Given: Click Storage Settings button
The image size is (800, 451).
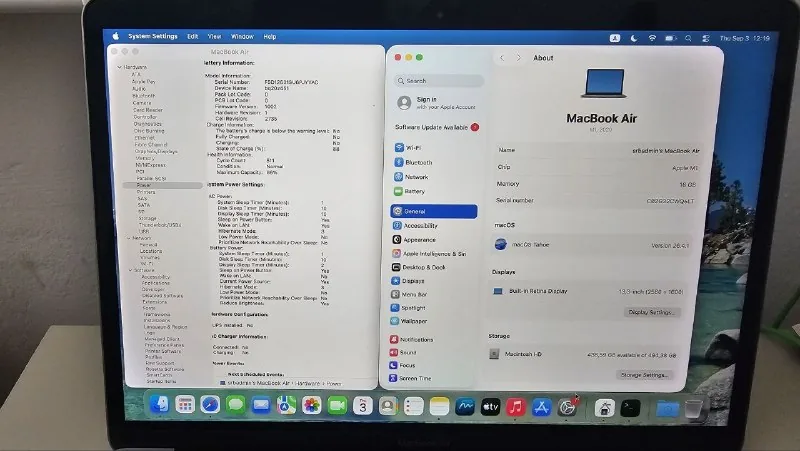Looking at the screenshot, I should click(x=644, y=374).
